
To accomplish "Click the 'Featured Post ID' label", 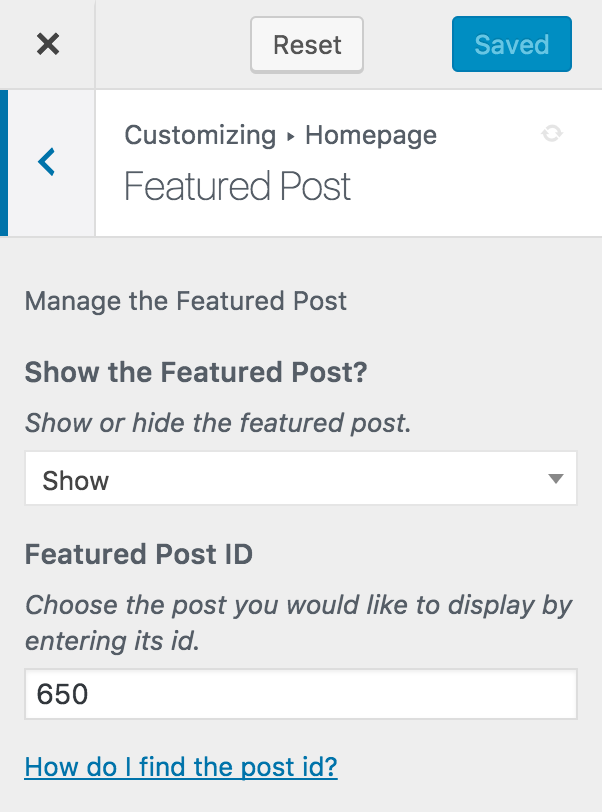I will click(x=139, y=554).
